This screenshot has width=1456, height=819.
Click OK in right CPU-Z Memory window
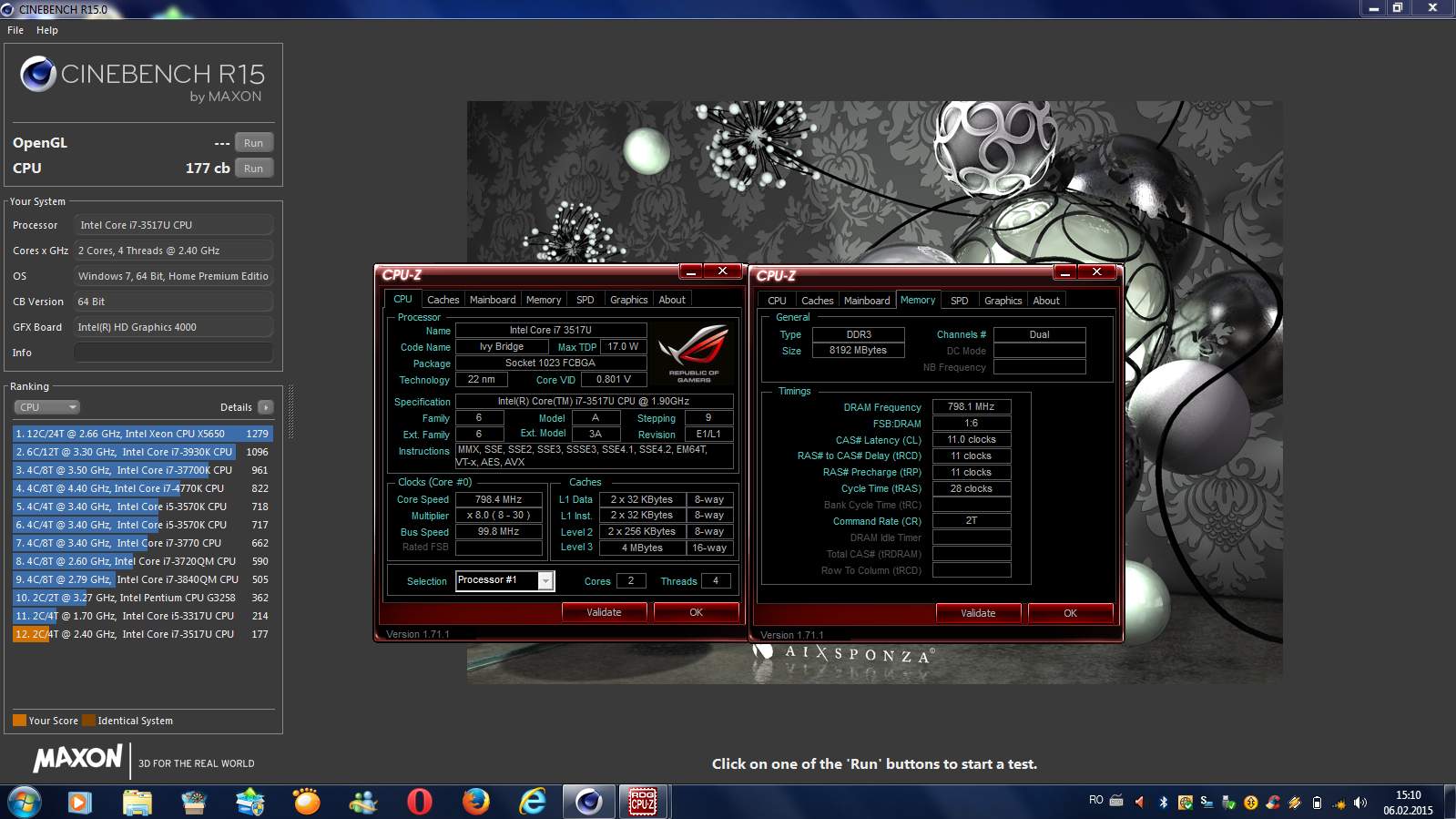(1071, 613)
